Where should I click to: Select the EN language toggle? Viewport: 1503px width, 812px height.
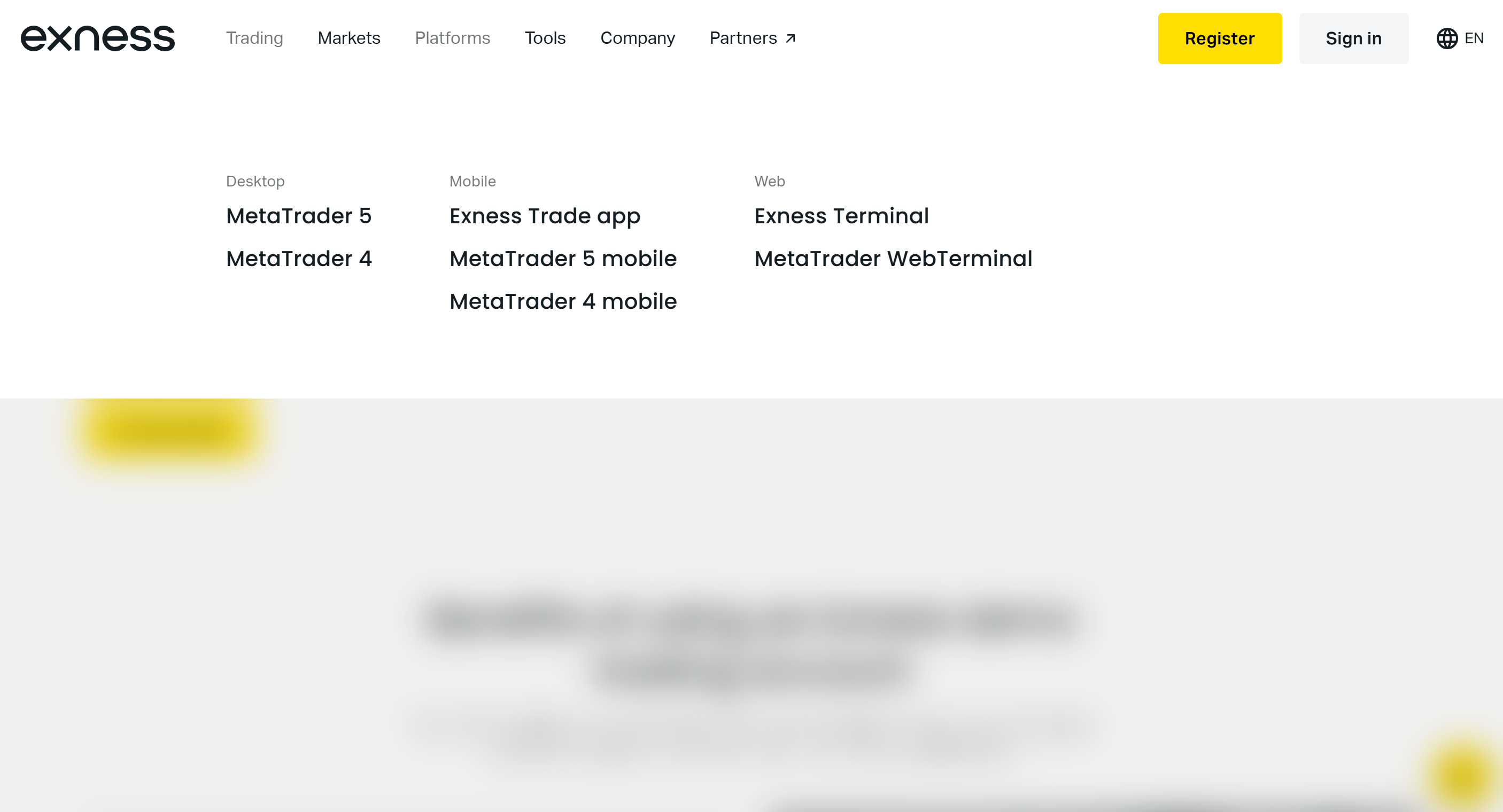coord(1460,38)
